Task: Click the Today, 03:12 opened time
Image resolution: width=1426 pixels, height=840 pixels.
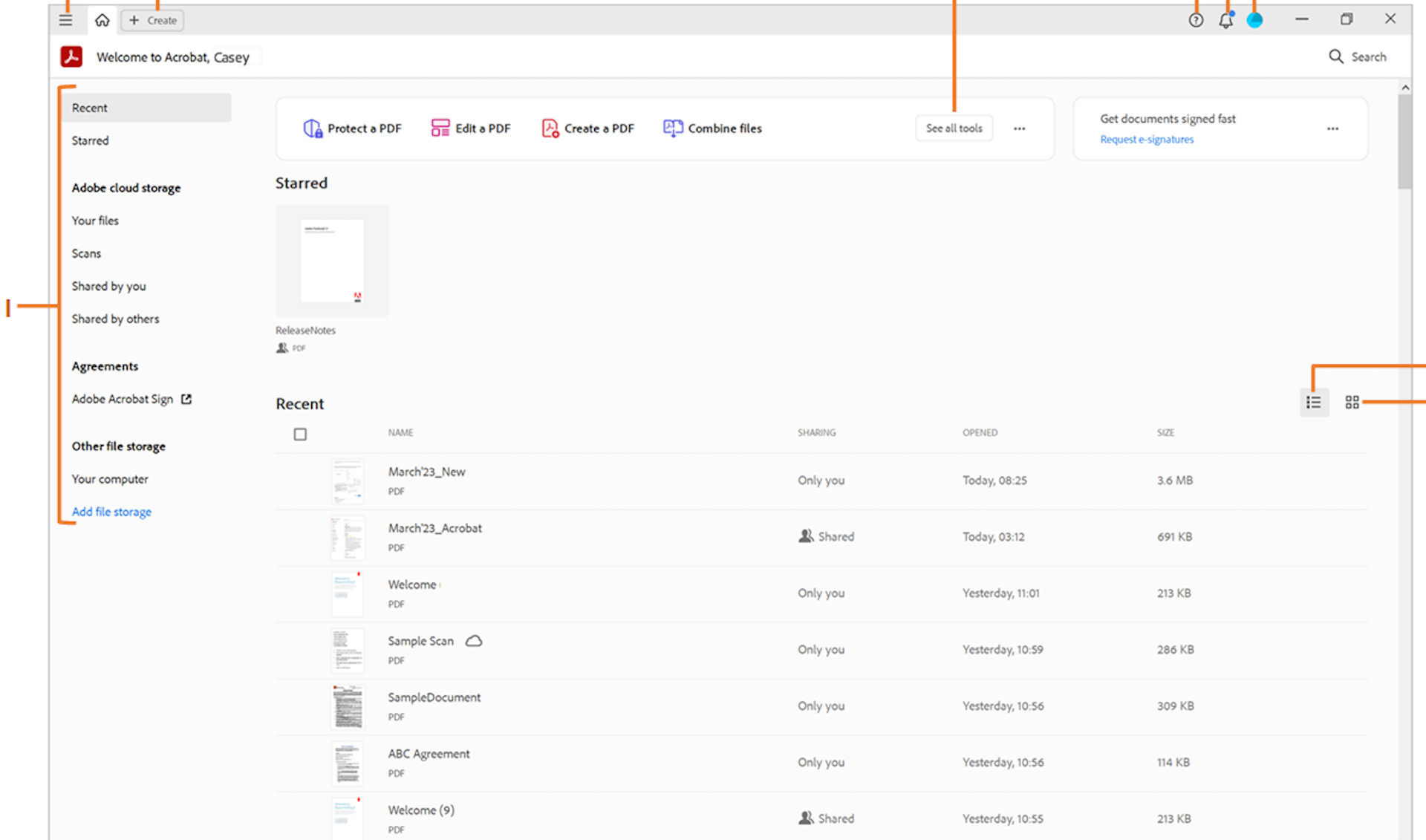Action: pos(993,537)
